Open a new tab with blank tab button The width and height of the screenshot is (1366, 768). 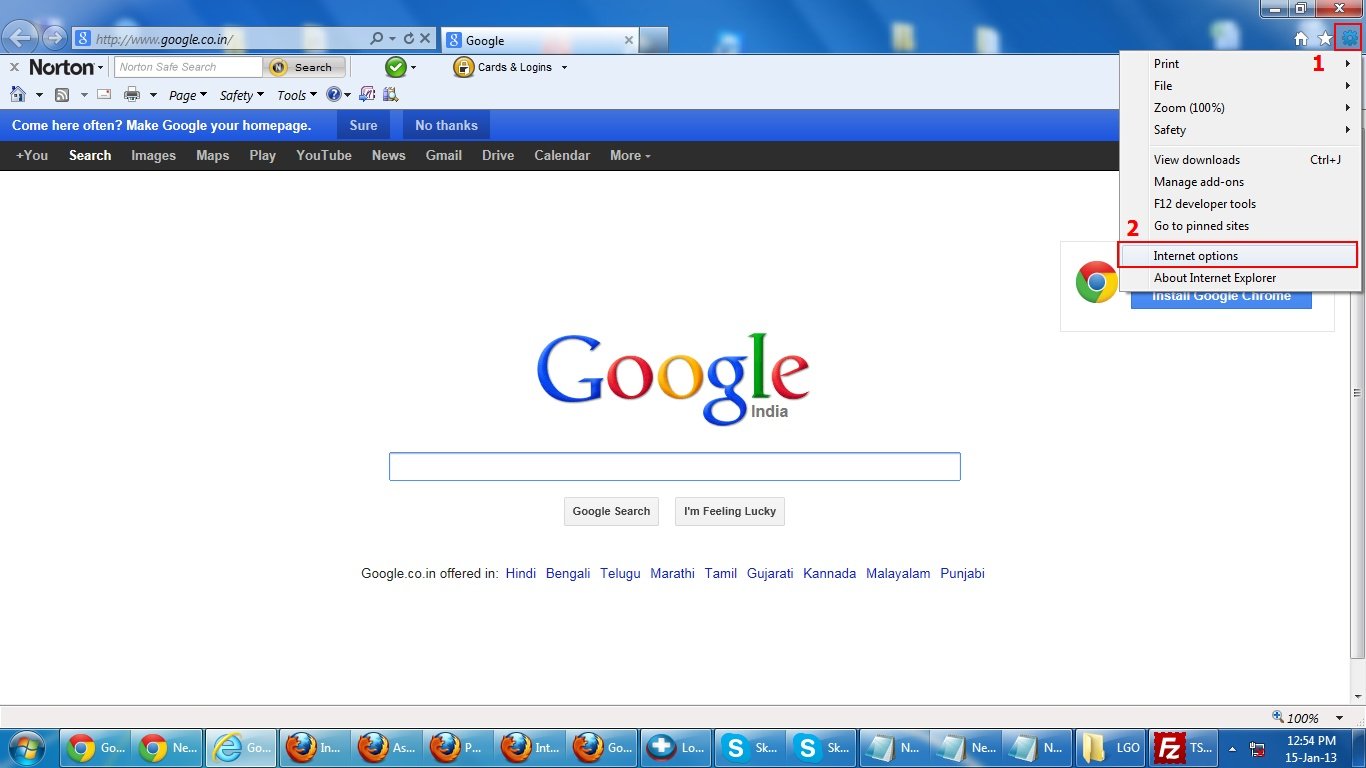point(654,40)
